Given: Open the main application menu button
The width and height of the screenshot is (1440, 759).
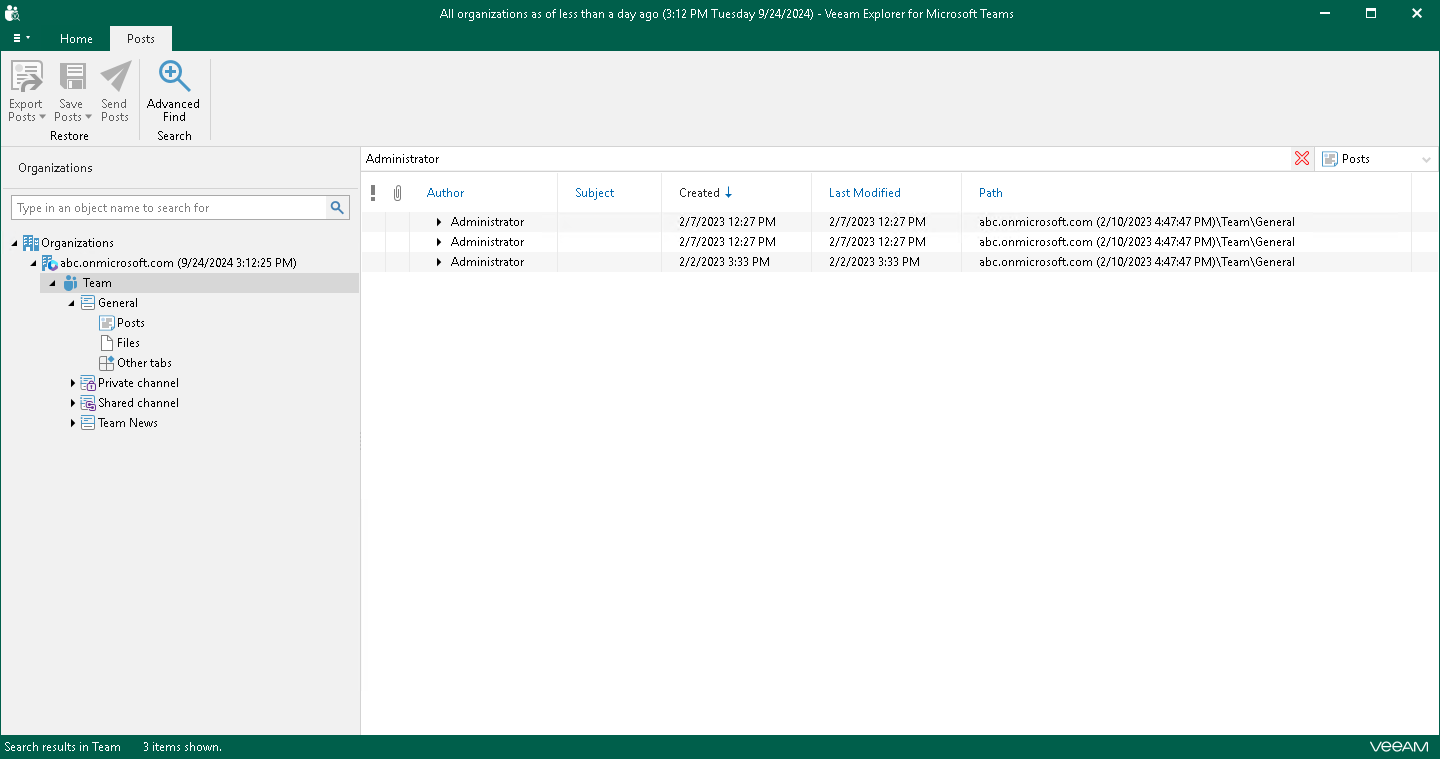Looking at the screenshot, I should point(21,38).
